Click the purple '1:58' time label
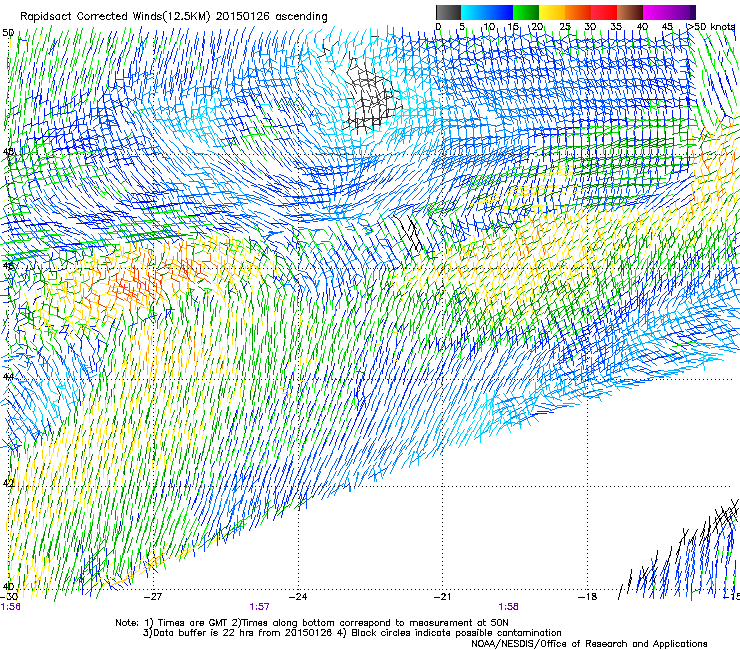 [508, 607]
